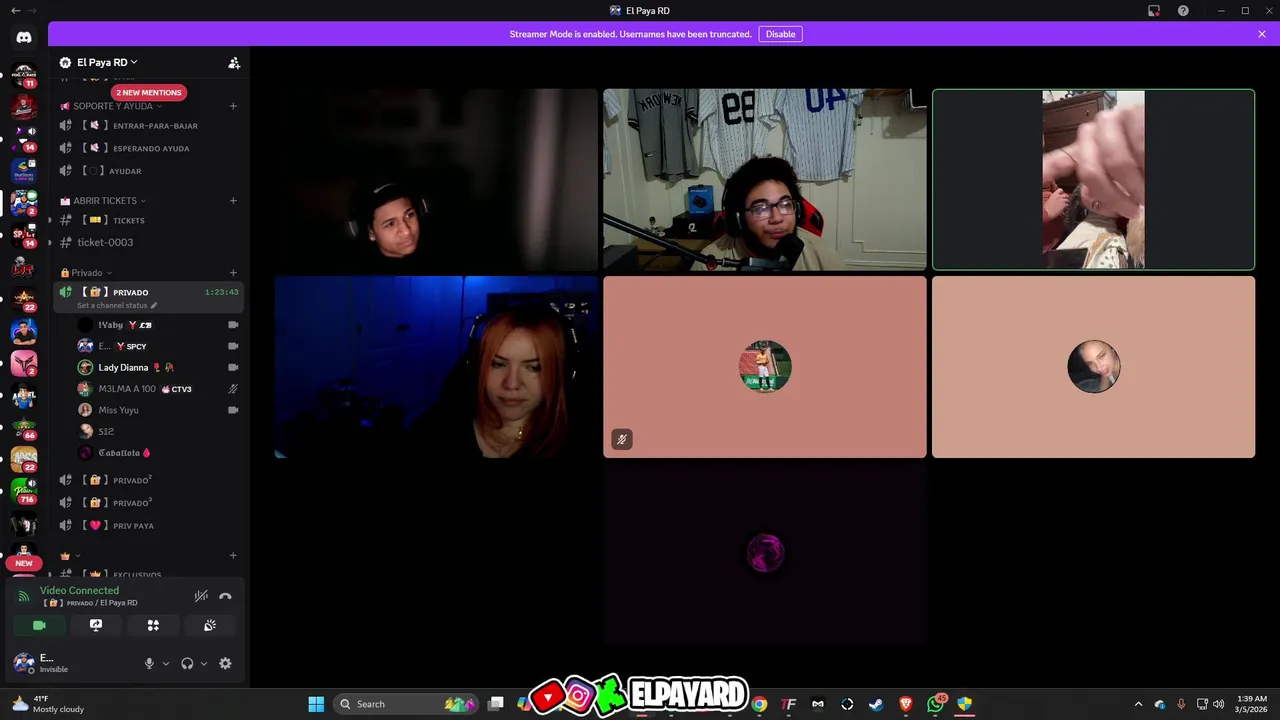
Task: Open Steam from the taskbar
Action: [x=876, y=704]
